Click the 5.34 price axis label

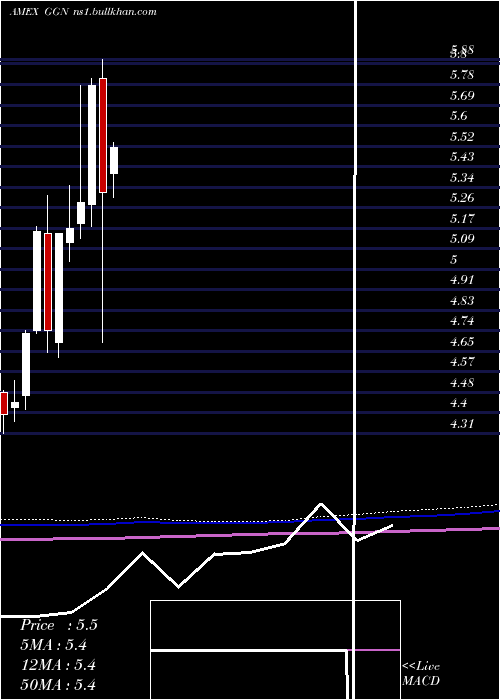(462, 178)
